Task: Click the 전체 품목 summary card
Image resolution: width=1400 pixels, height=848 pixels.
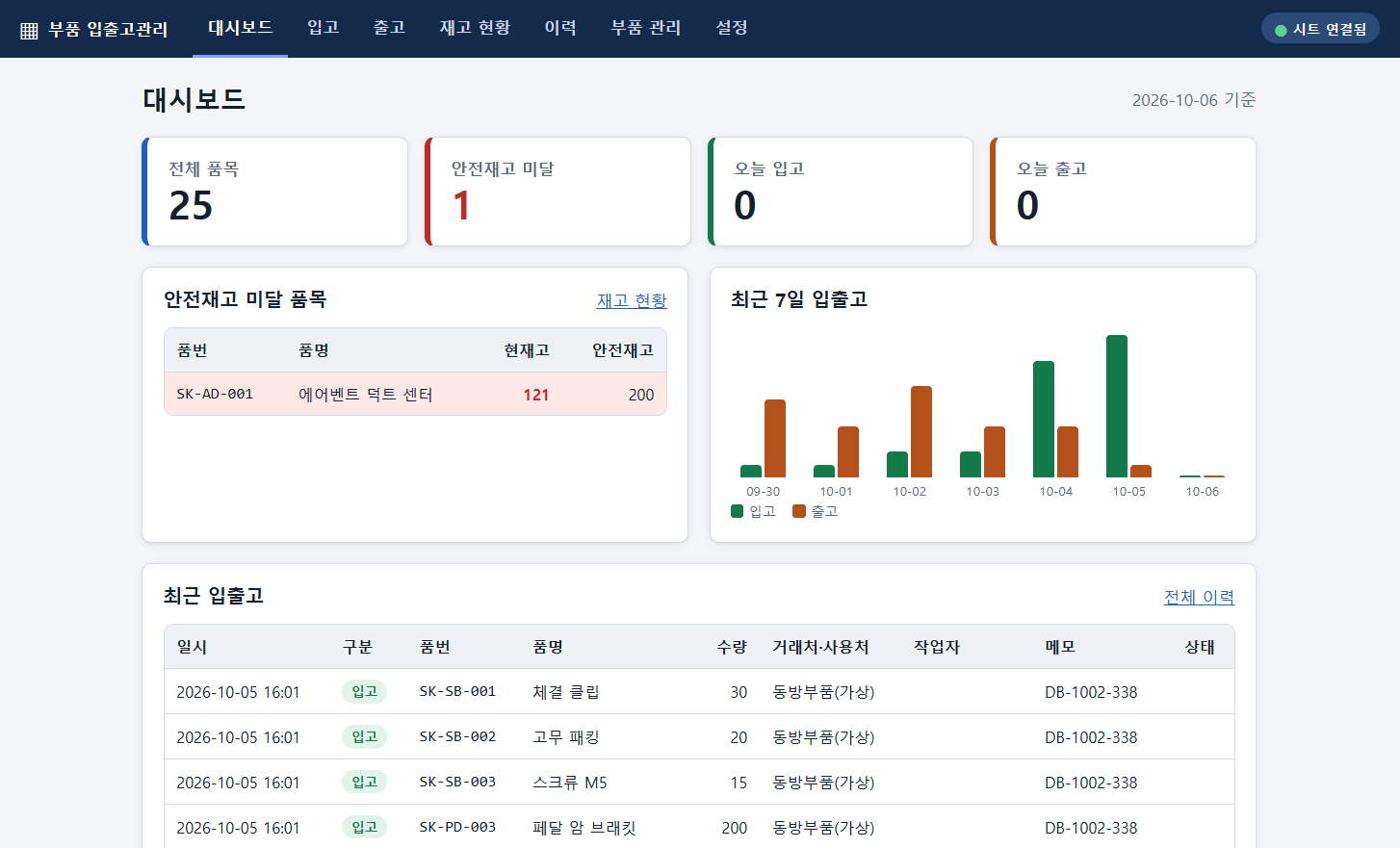Action: point(274,192)
